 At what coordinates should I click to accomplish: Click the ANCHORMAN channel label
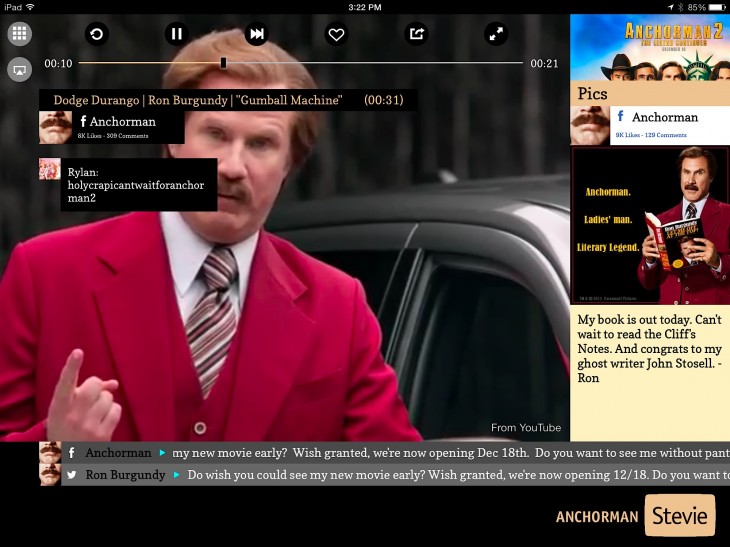point(597,517)
